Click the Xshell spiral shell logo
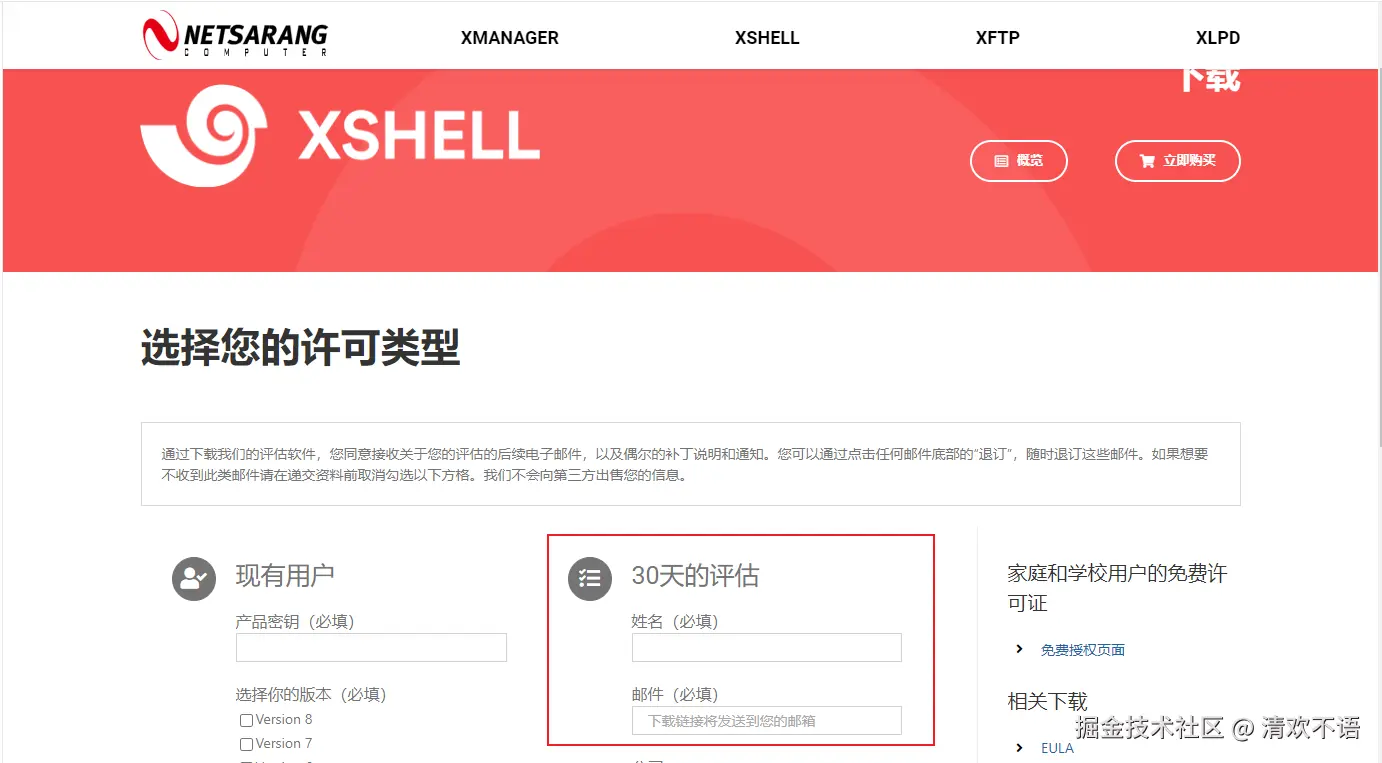 pos(204,136)
